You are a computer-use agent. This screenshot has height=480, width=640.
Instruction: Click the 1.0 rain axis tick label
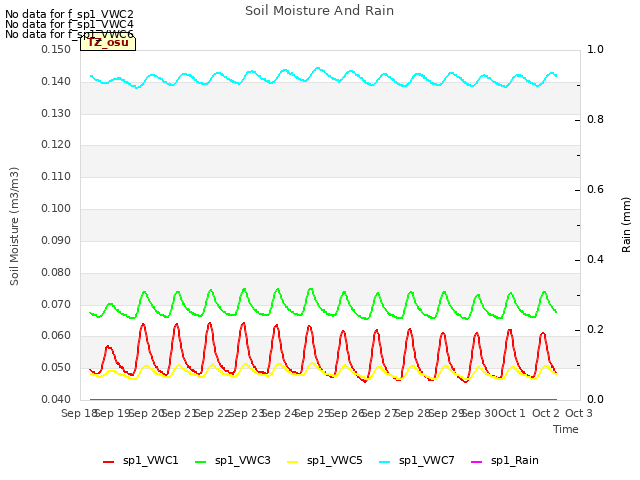[595, 49]
